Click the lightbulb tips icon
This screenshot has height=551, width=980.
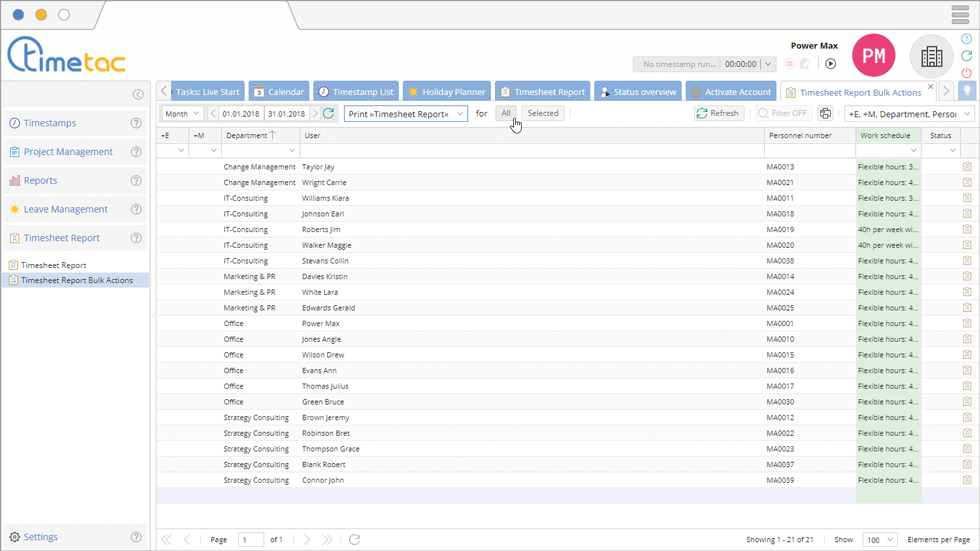[967, 92]
